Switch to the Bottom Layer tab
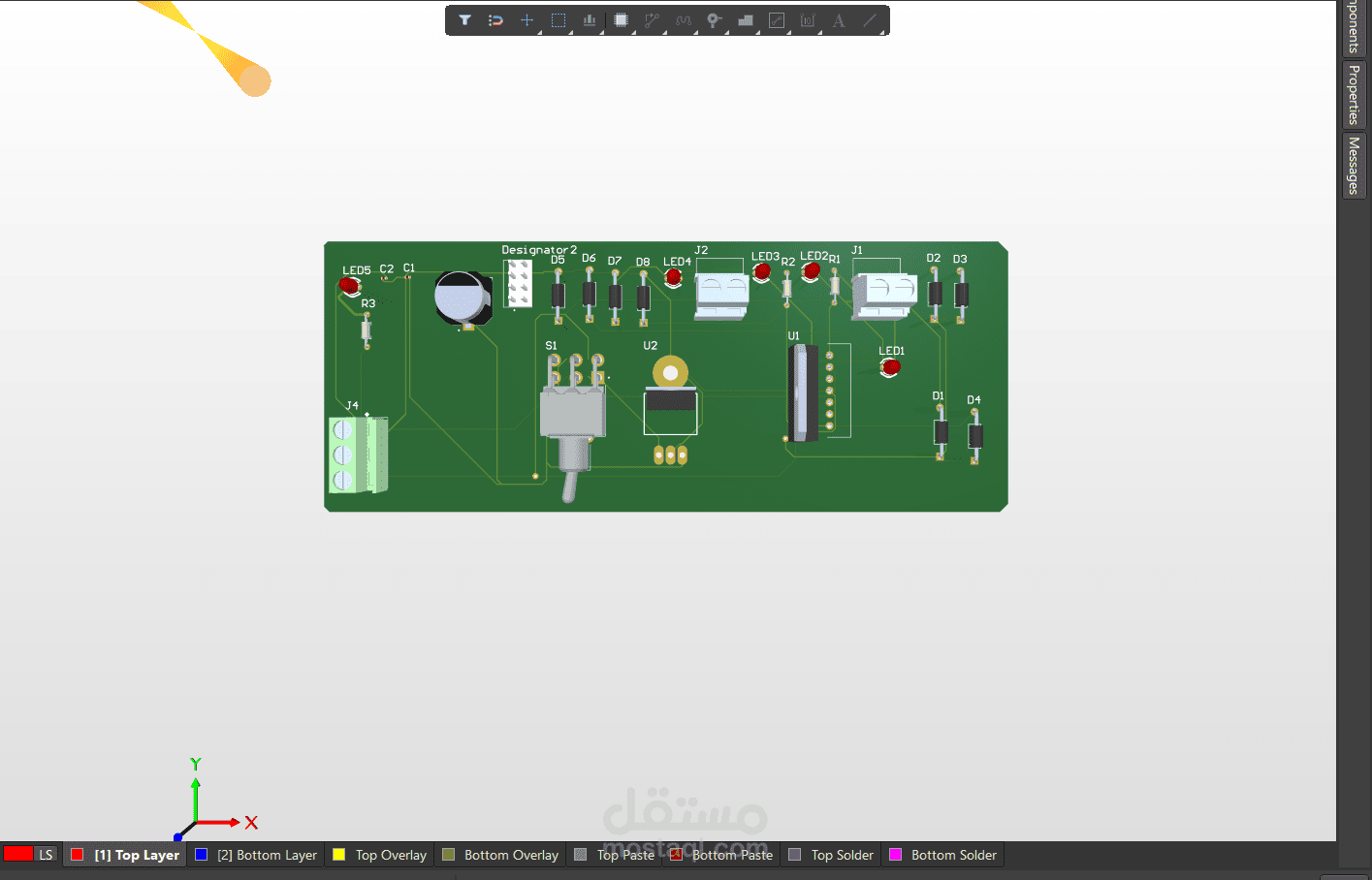Image resolution: width=1372 pixels, height=880 pixels. tap(266, 855)
